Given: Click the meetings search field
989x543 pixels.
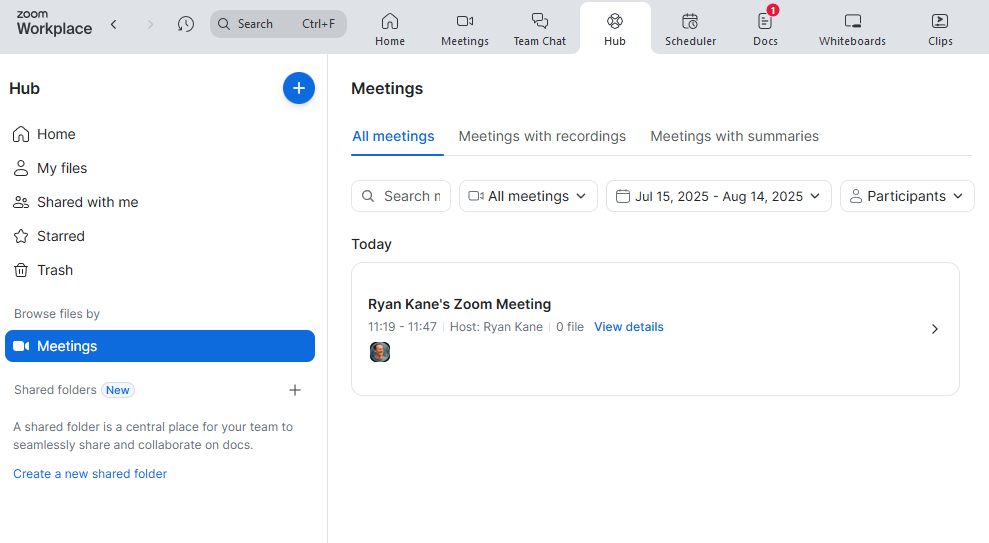Looking at the screenshot, I should click(x=401, y=196).
